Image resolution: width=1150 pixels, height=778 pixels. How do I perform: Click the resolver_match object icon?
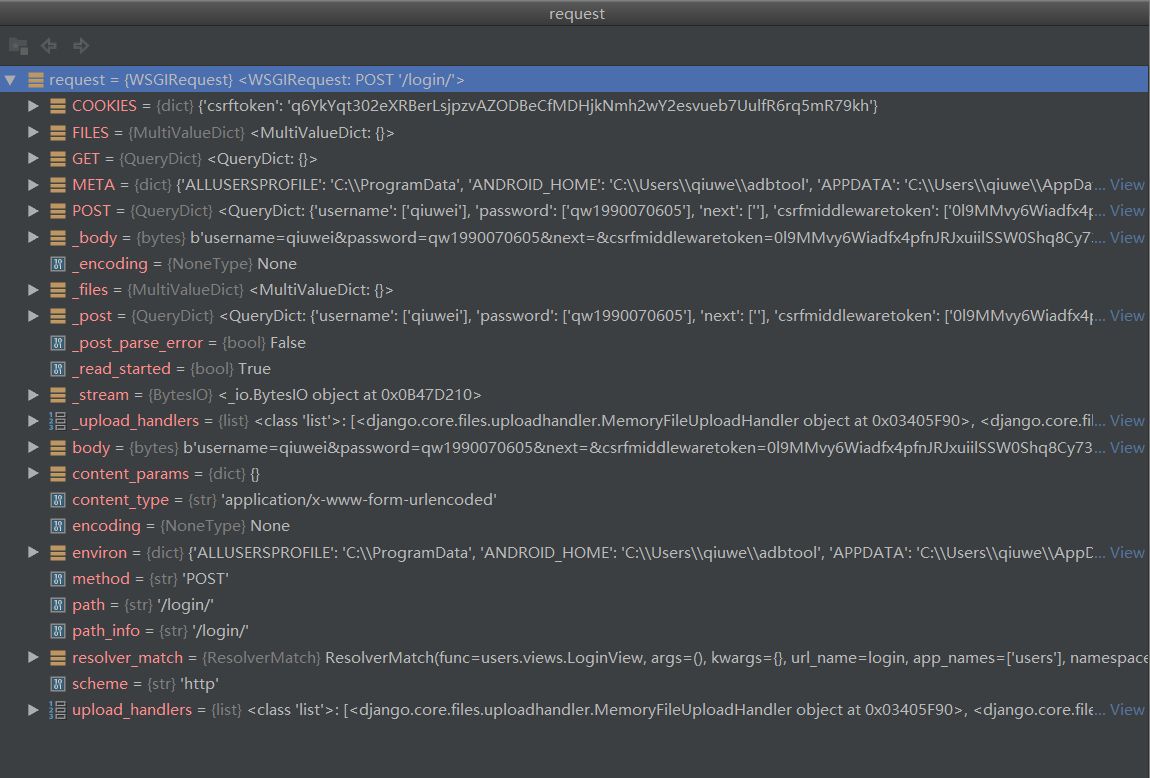[58, 658]
